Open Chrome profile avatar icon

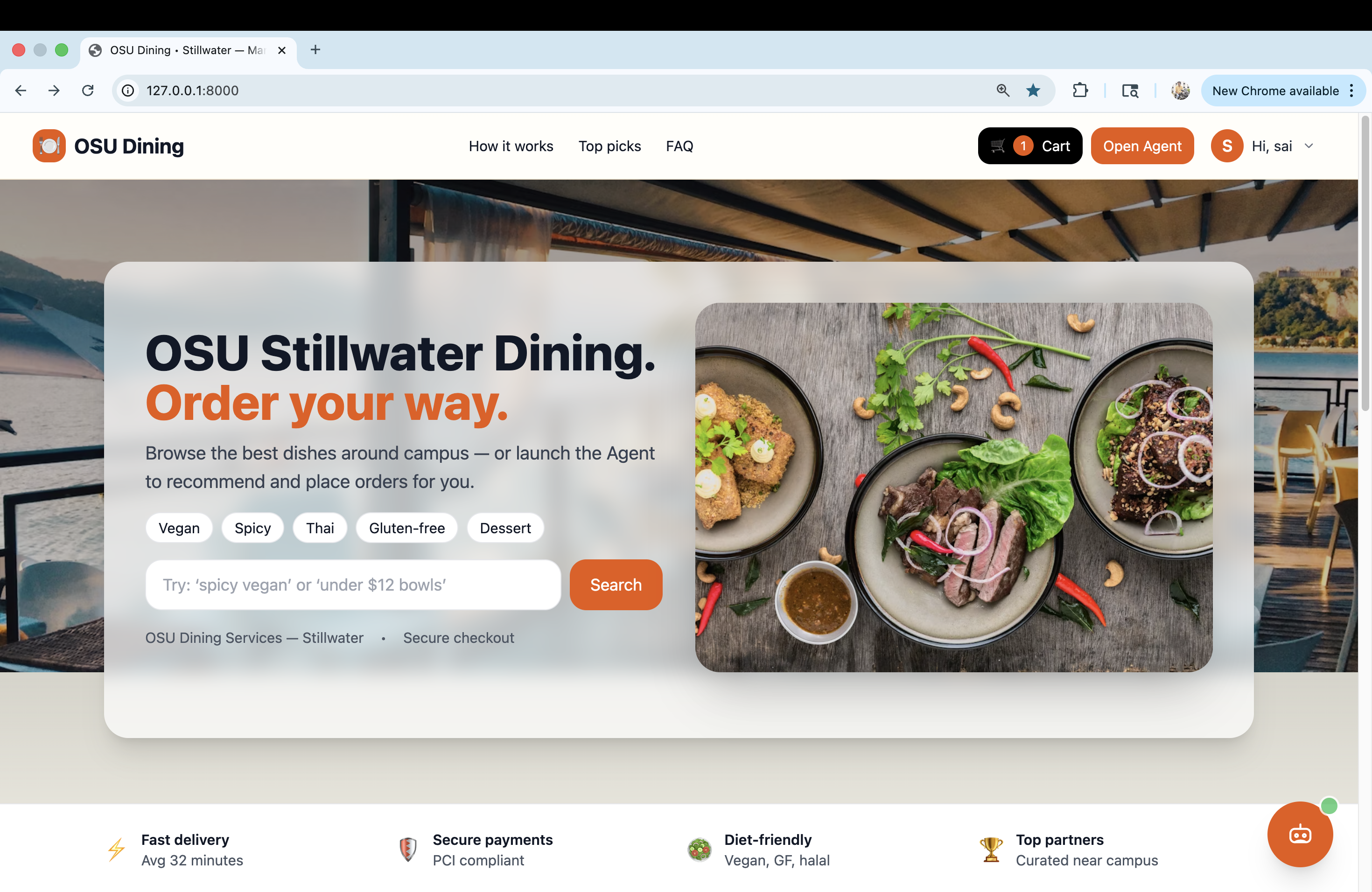1180,91
